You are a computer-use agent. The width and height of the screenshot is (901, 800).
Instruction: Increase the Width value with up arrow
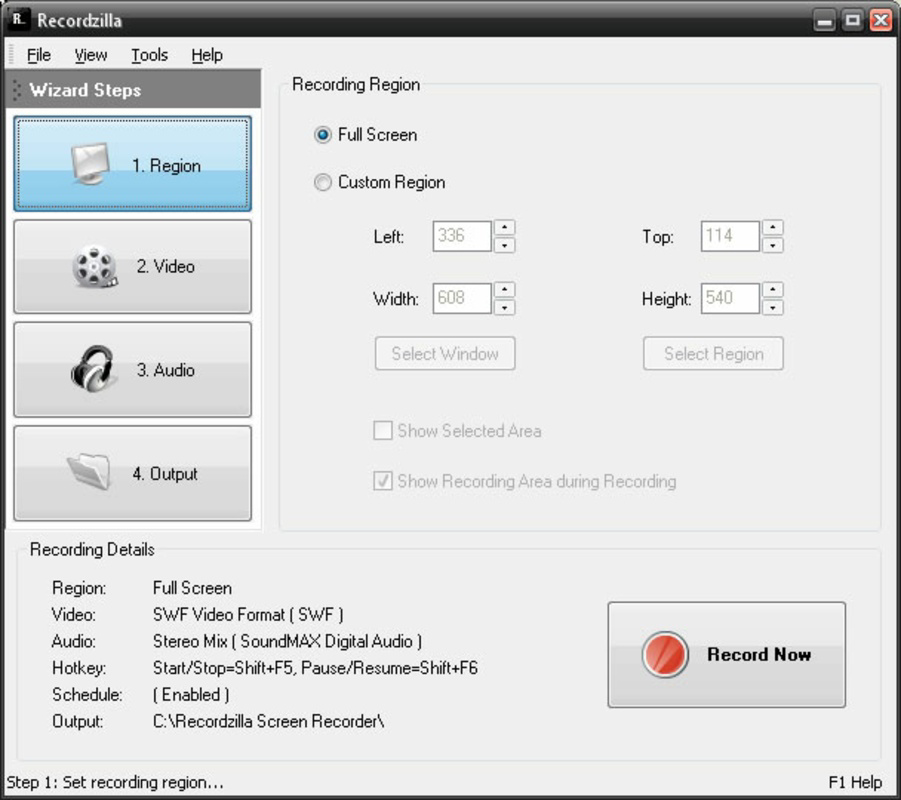click(505, 290)
